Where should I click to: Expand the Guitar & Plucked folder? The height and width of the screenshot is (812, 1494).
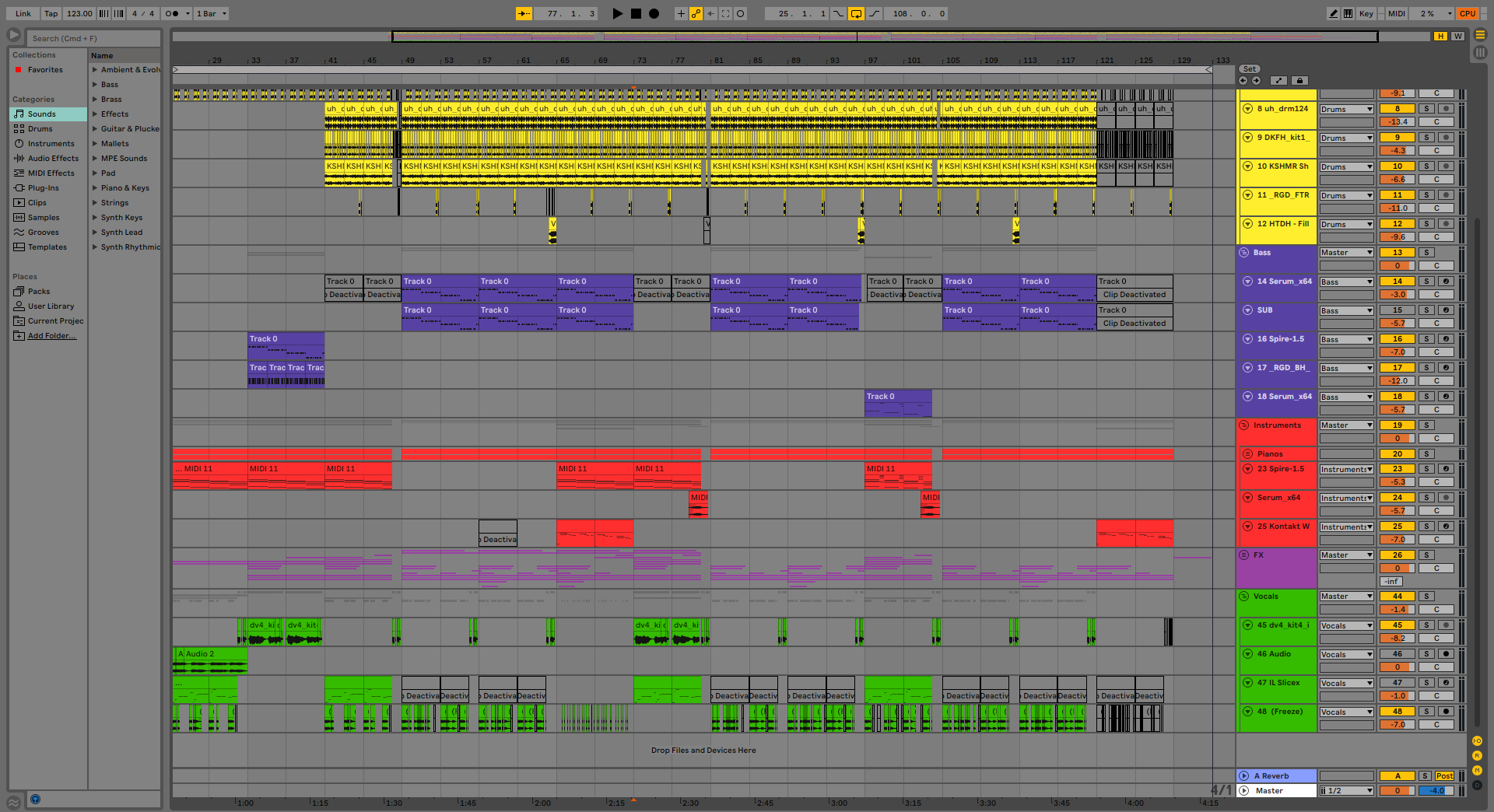[95, 129]
